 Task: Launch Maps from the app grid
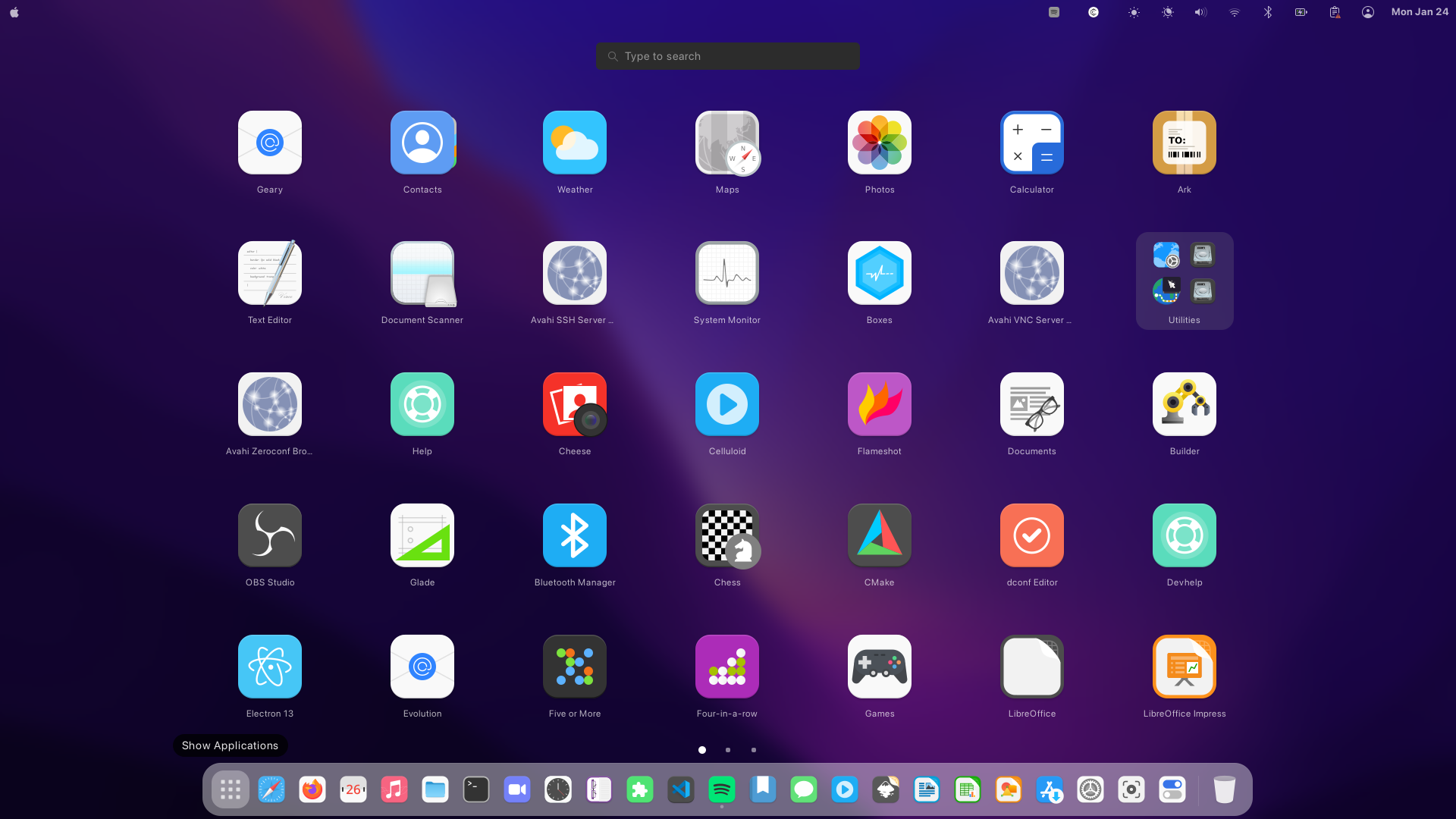point(727,143)
